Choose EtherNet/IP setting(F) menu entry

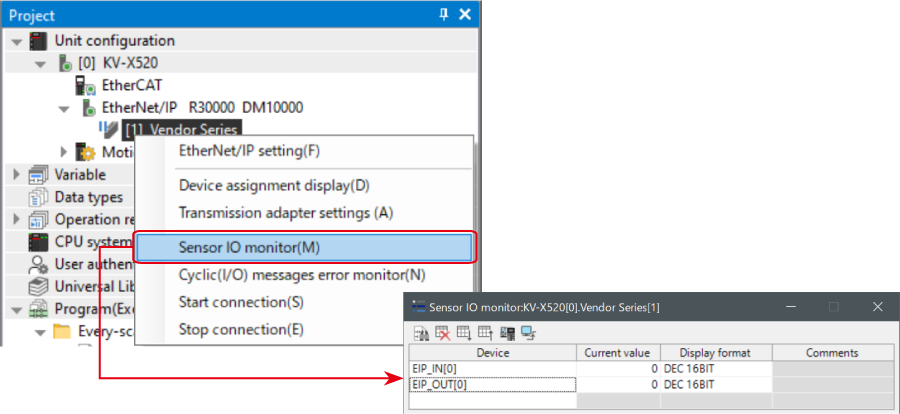[249, 151]
